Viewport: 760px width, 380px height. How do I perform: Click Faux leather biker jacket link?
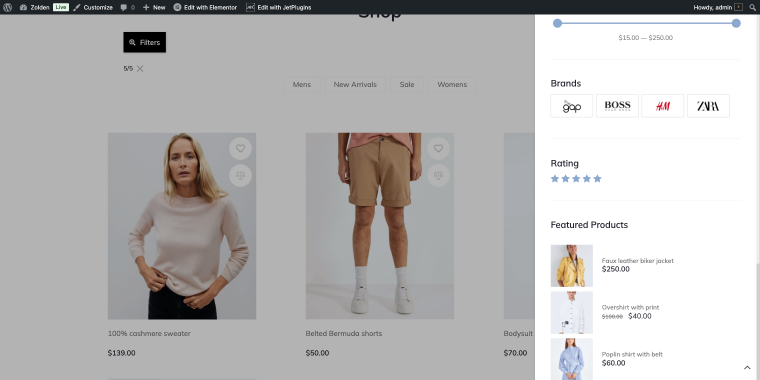637,261
